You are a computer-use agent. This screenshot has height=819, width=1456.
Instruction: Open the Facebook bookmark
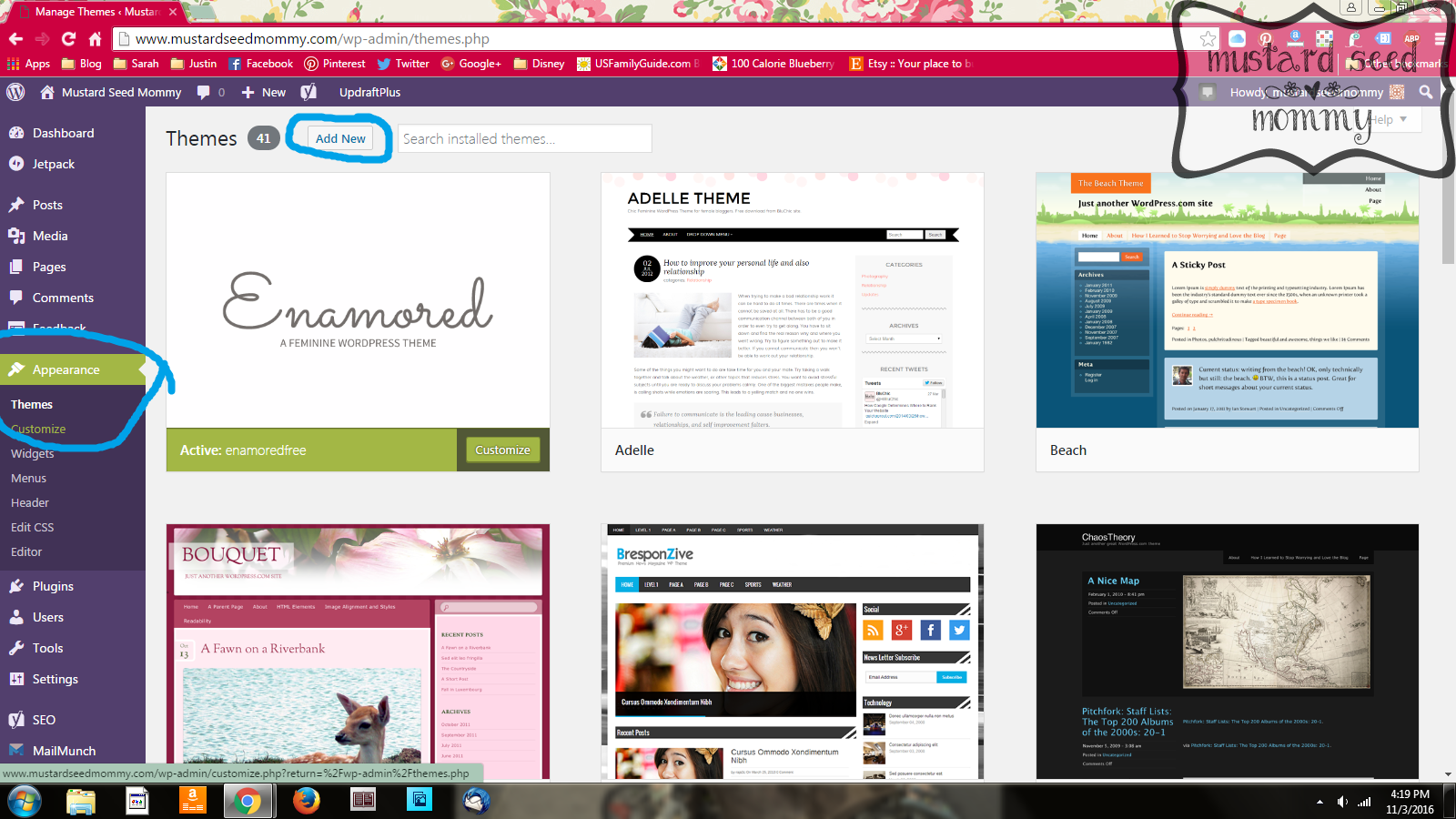click(260, 64)
